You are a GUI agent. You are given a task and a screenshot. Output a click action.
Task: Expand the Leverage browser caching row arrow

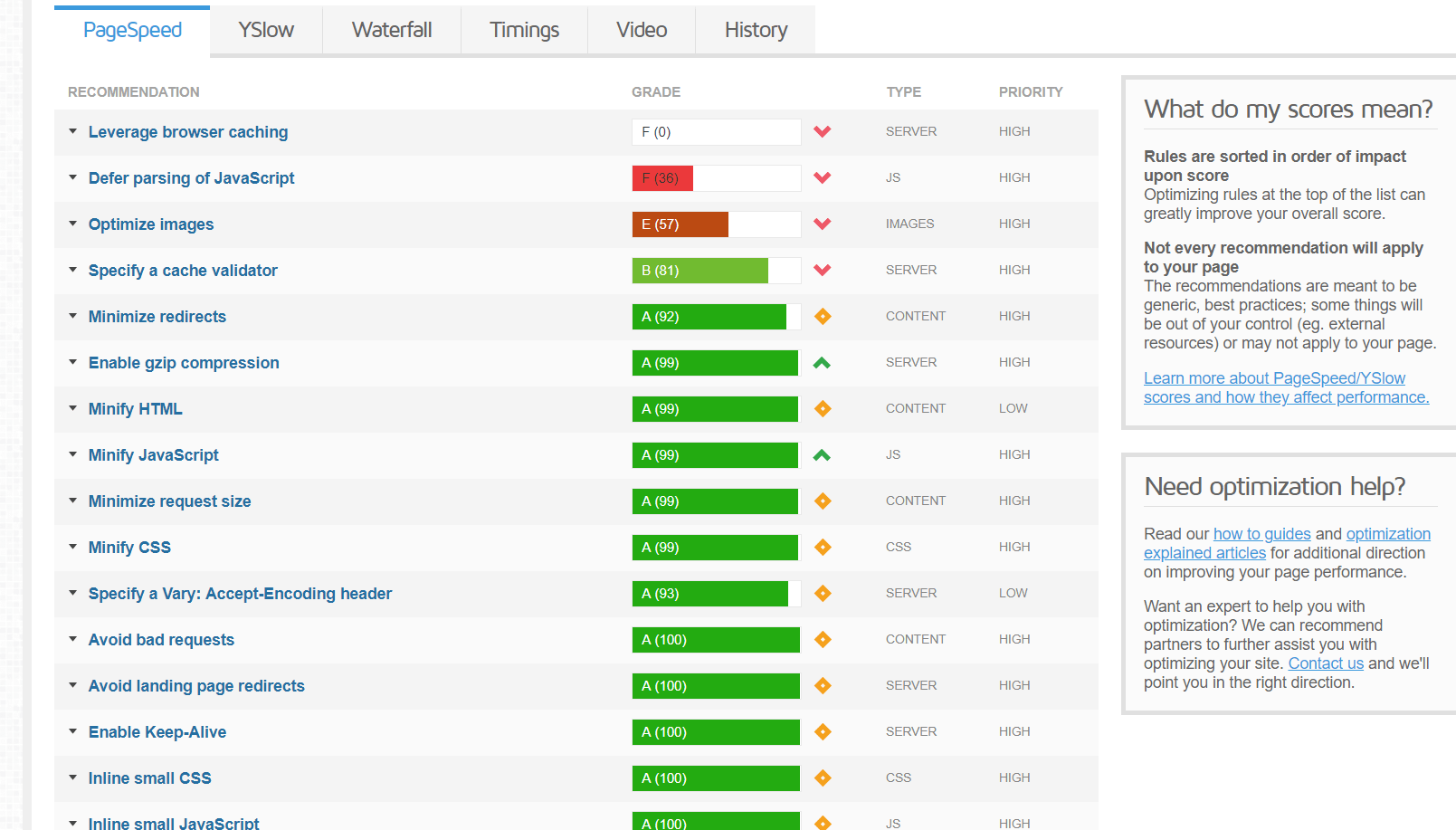click(73, 131)
